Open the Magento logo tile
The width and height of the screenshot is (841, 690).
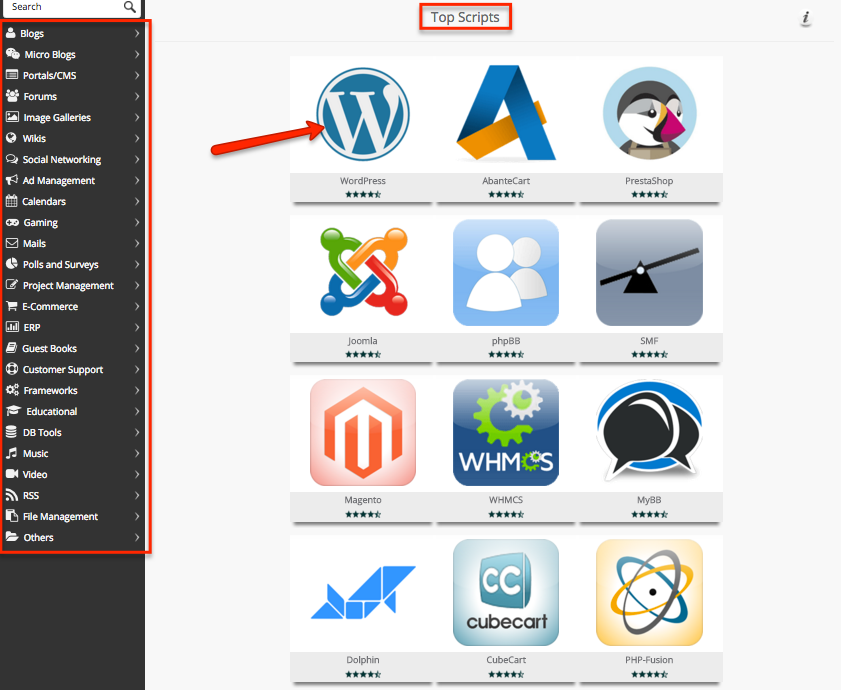click(x=363, y=432)
